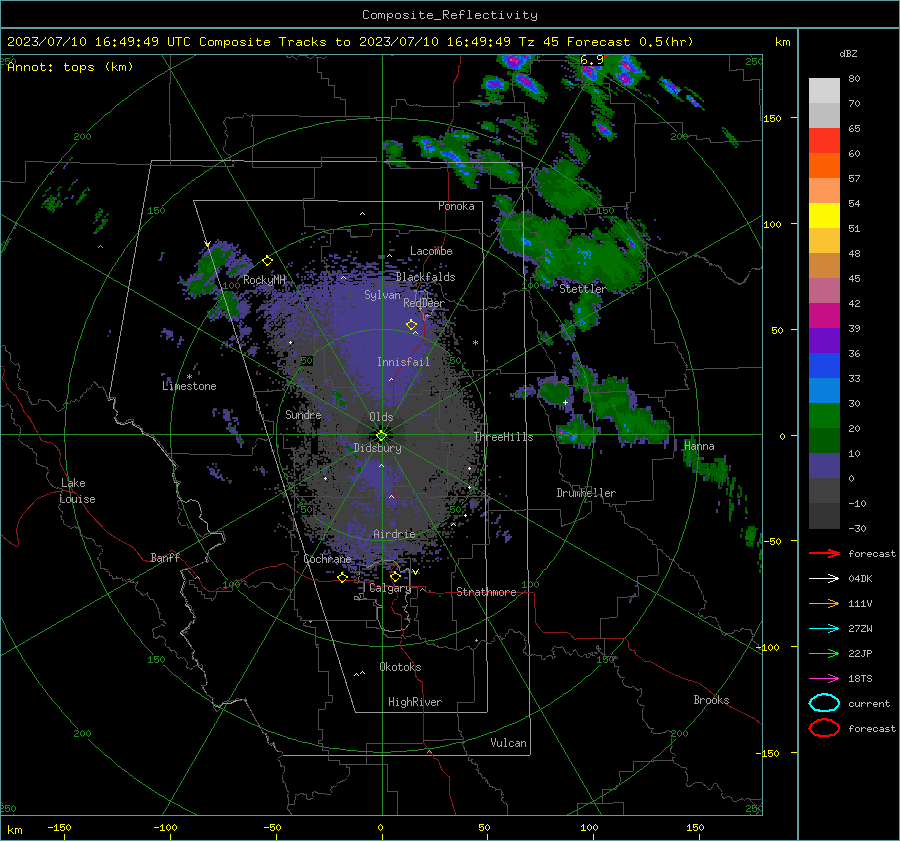The width and height of the screenshot is (900, 841).
Task: Click the yellow radar-site marker under Olds
Action: coord(381,435)
